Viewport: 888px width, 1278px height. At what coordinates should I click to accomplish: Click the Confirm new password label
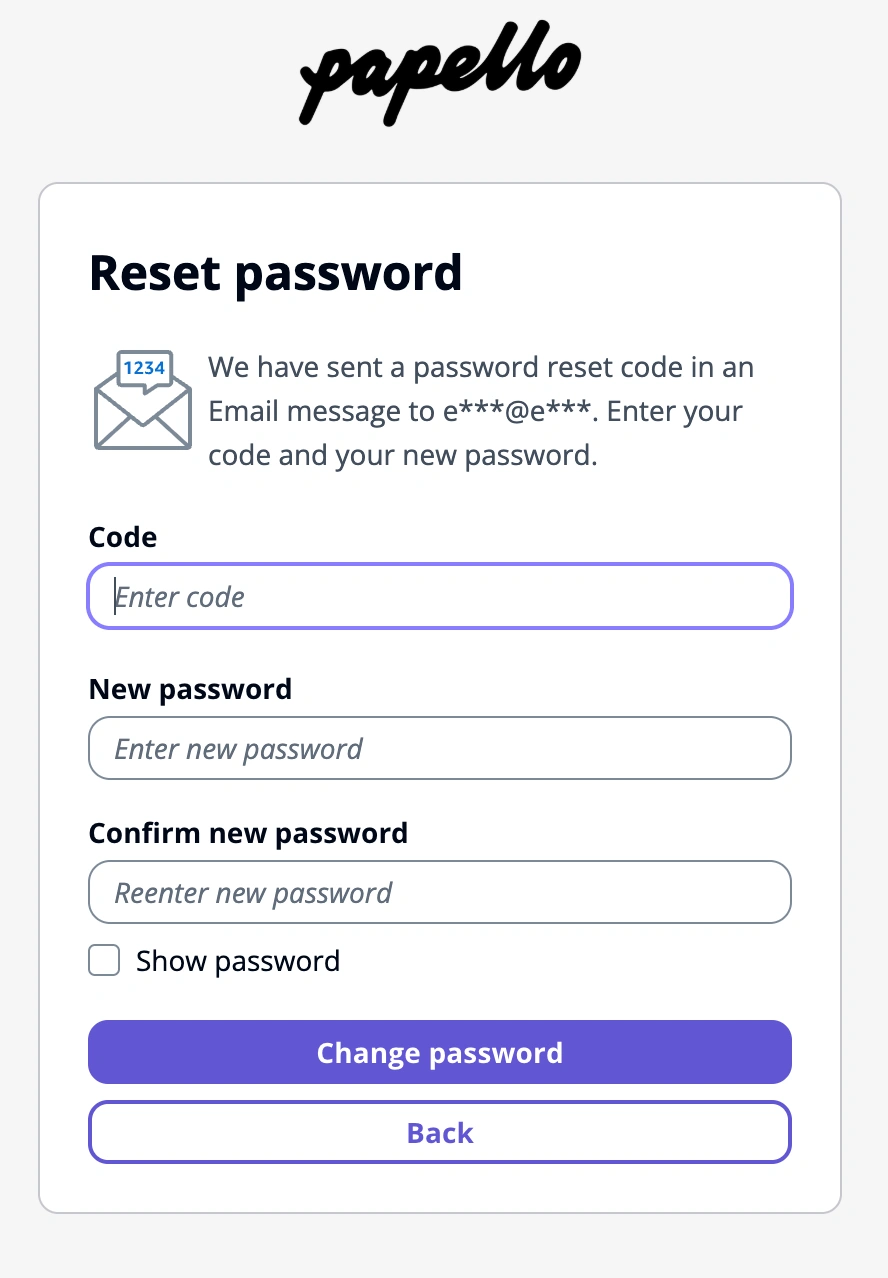click(248, 832)
